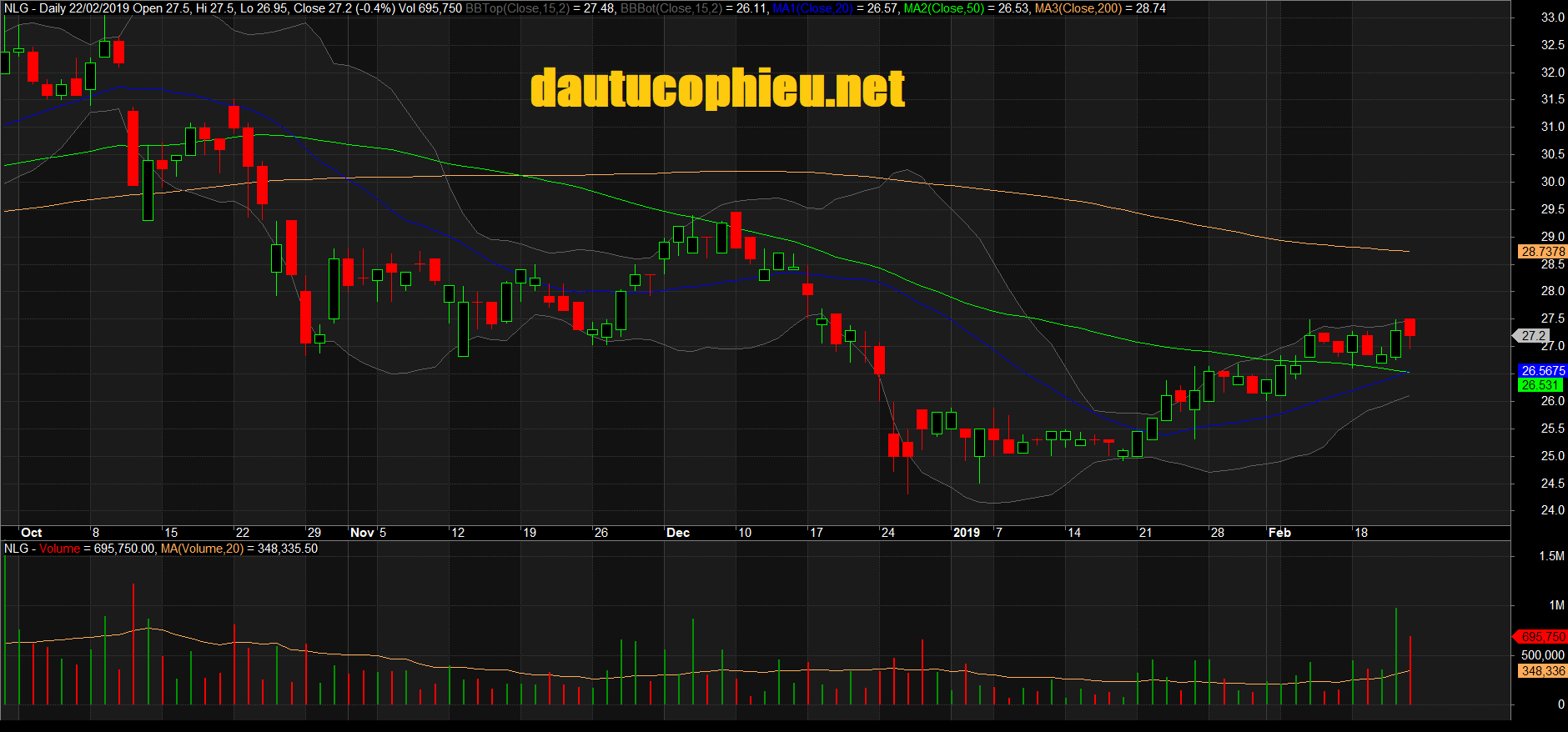Click the 2019 label on date axis
The height and width of the screenshot is (732, 1568).
[x=967, y=533]
